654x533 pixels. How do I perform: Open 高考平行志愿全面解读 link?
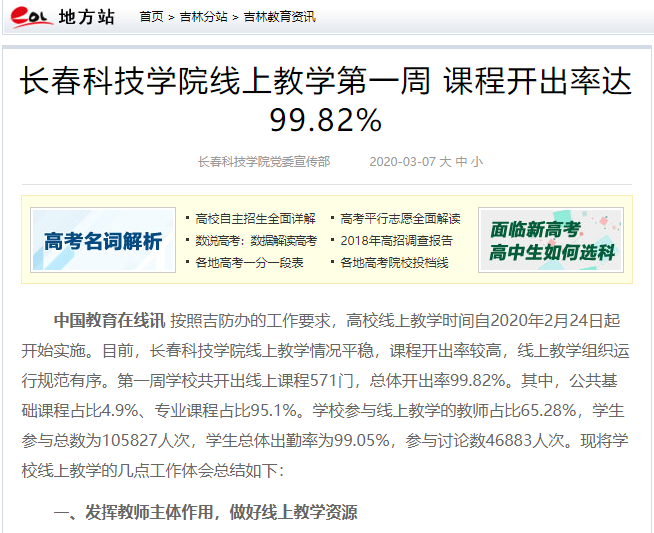(400, 218)
